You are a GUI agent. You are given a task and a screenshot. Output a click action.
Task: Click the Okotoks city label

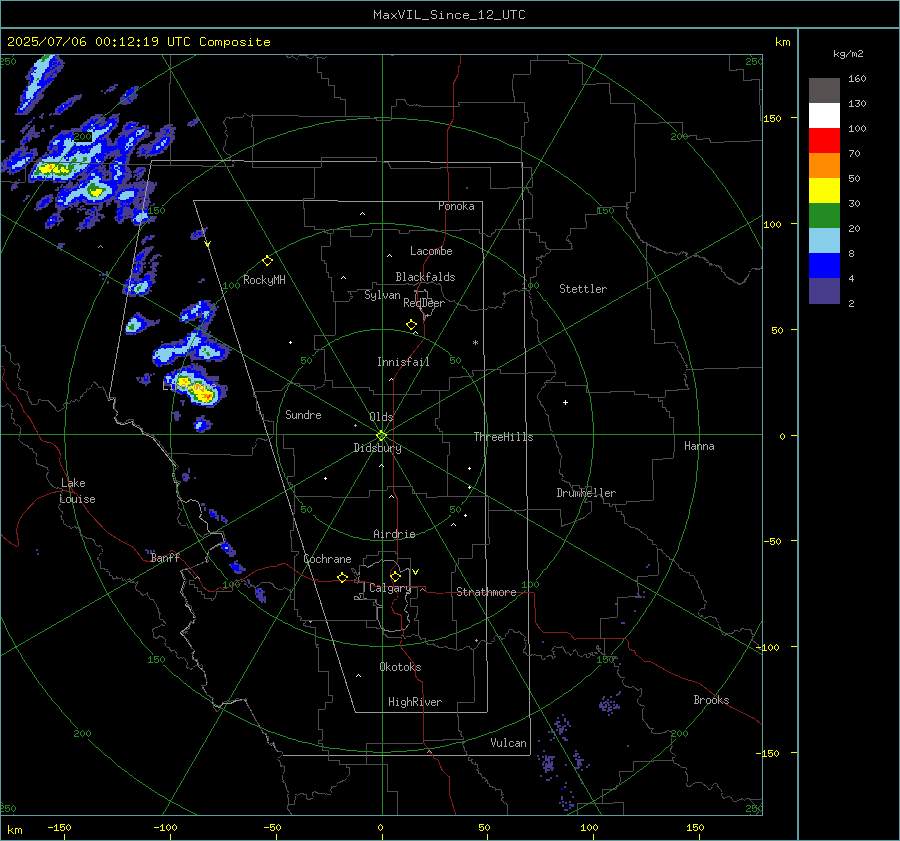click(400, 667)
